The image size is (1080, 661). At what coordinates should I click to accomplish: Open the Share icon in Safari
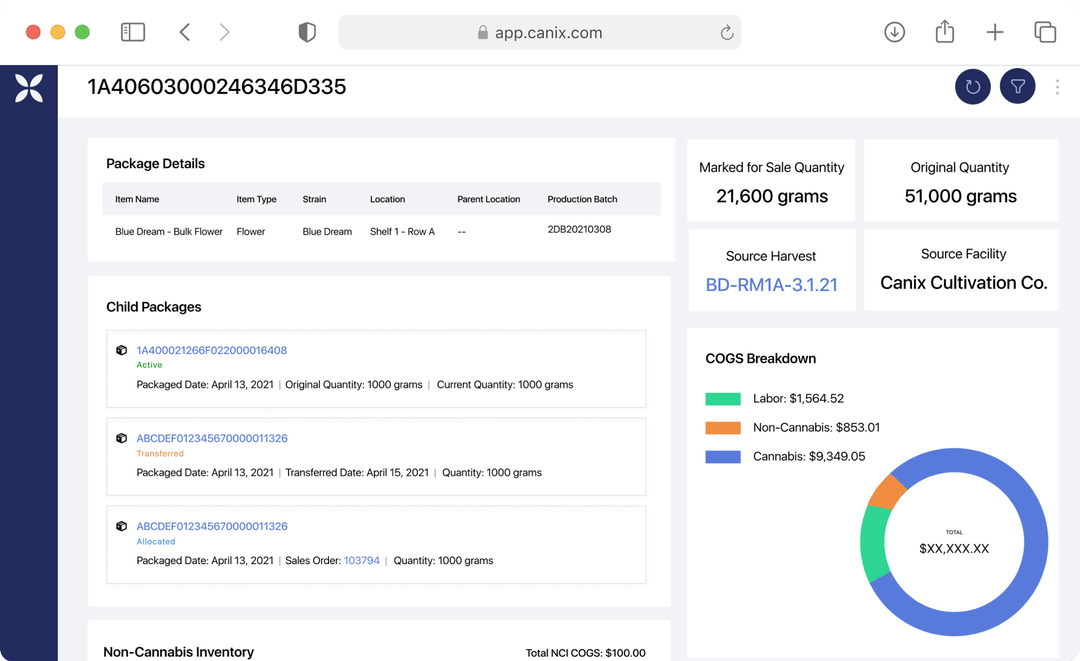[x=944, y=31]
